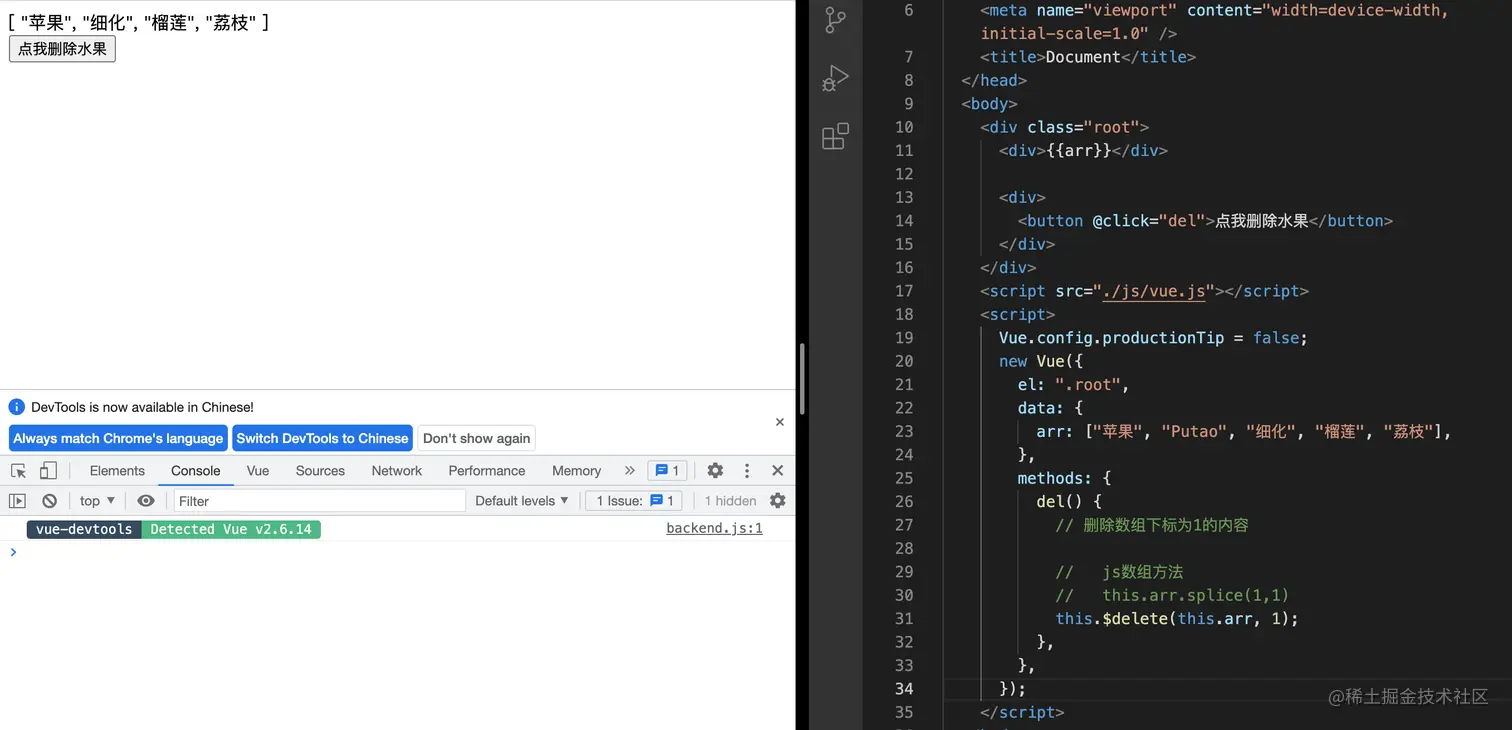Click the Vue.config.productionTip line
The width and height of the screenshot is (1512, 730).
click(1153, 338)
